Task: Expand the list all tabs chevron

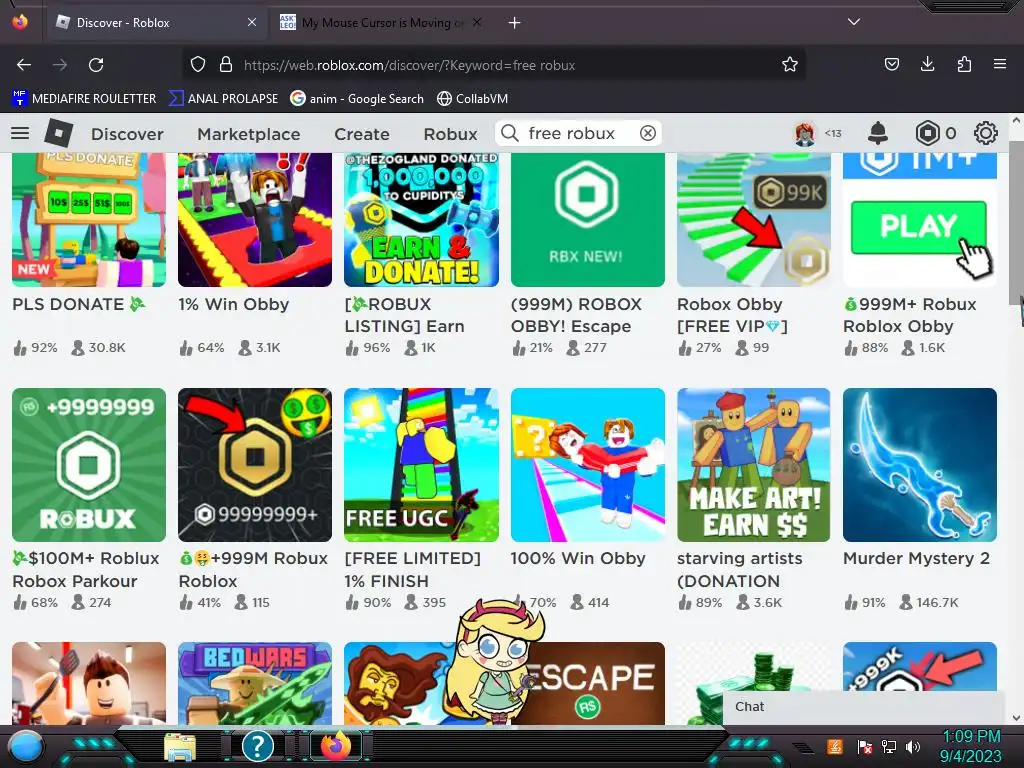Action: tap(854, 22)
